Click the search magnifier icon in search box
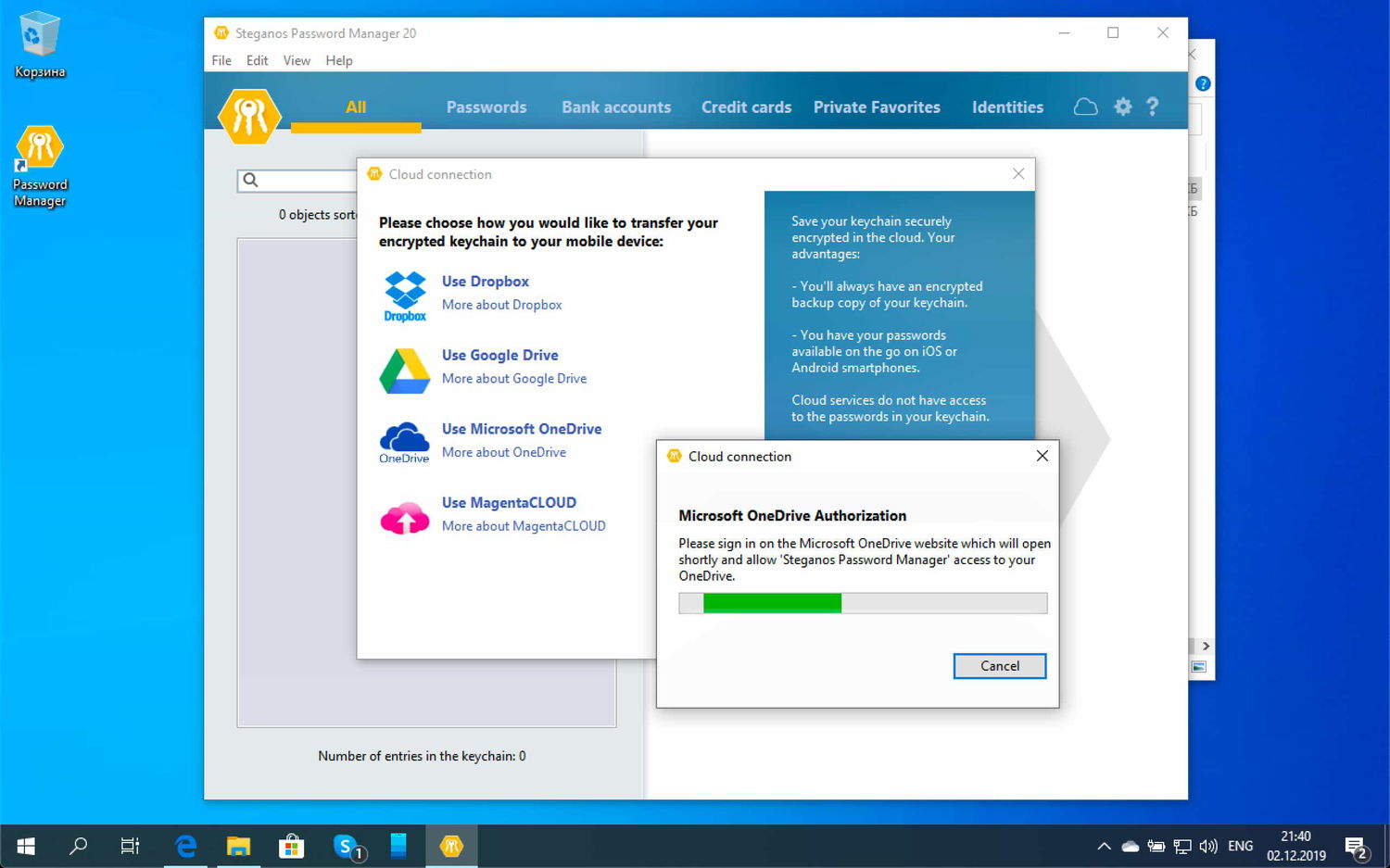The height and width of the screenshot is (868, 1390). [250, 181]
